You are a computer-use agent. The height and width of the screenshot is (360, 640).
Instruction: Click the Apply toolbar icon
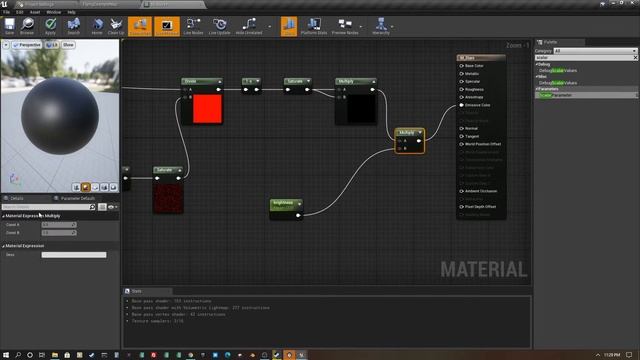click(x=50, y=26)
